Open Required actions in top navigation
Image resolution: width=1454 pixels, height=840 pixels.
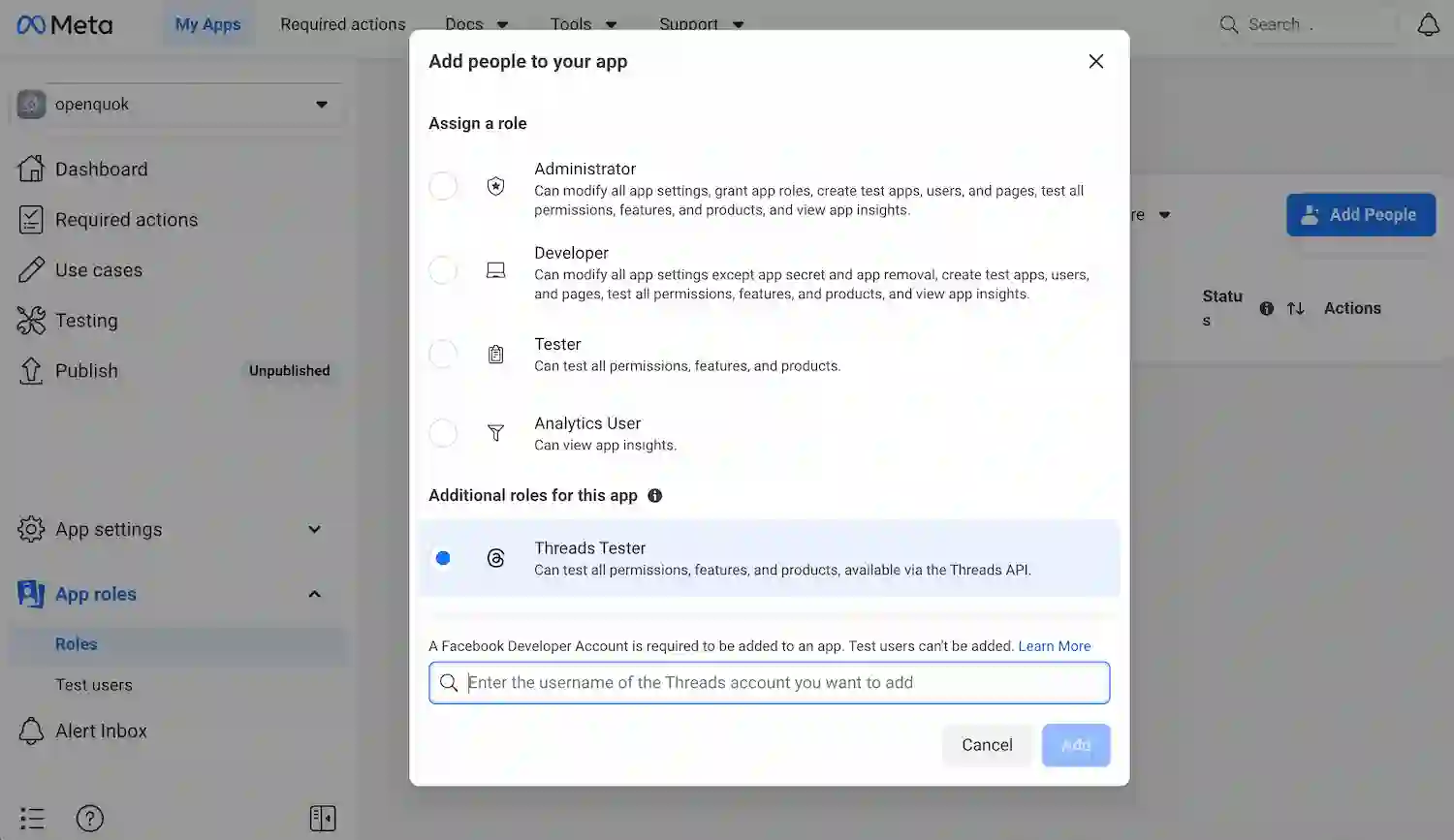point(343,24)
